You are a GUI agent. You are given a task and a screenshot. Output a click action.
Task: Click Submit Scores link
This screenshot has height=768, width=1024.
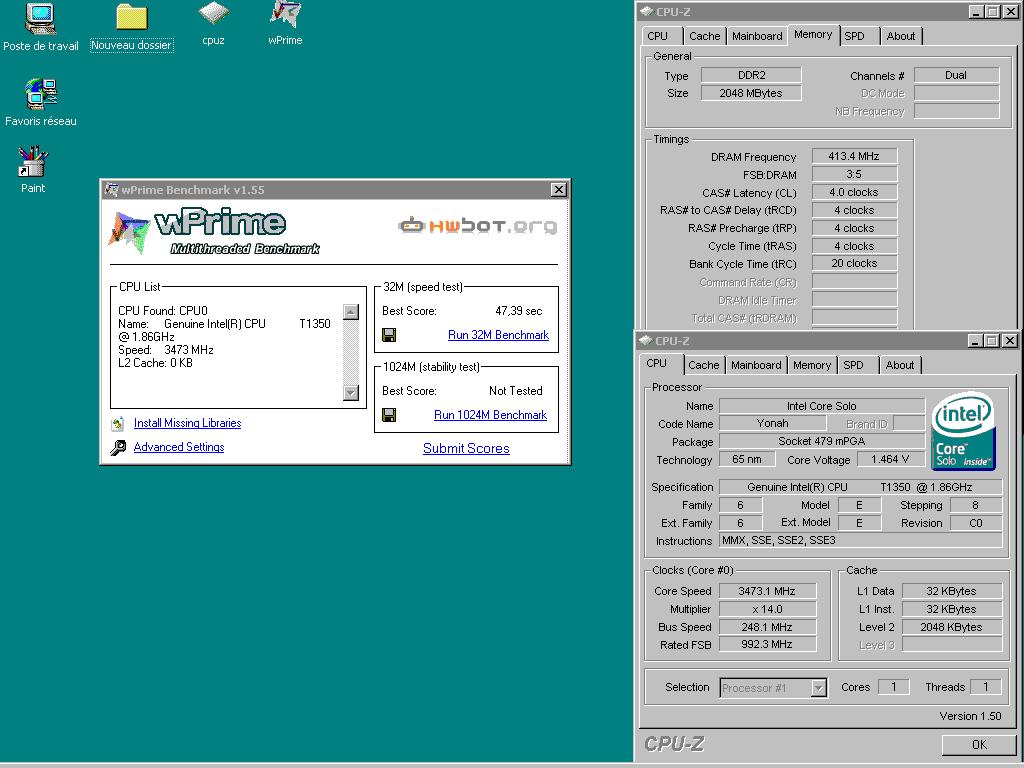coord(466,449)
